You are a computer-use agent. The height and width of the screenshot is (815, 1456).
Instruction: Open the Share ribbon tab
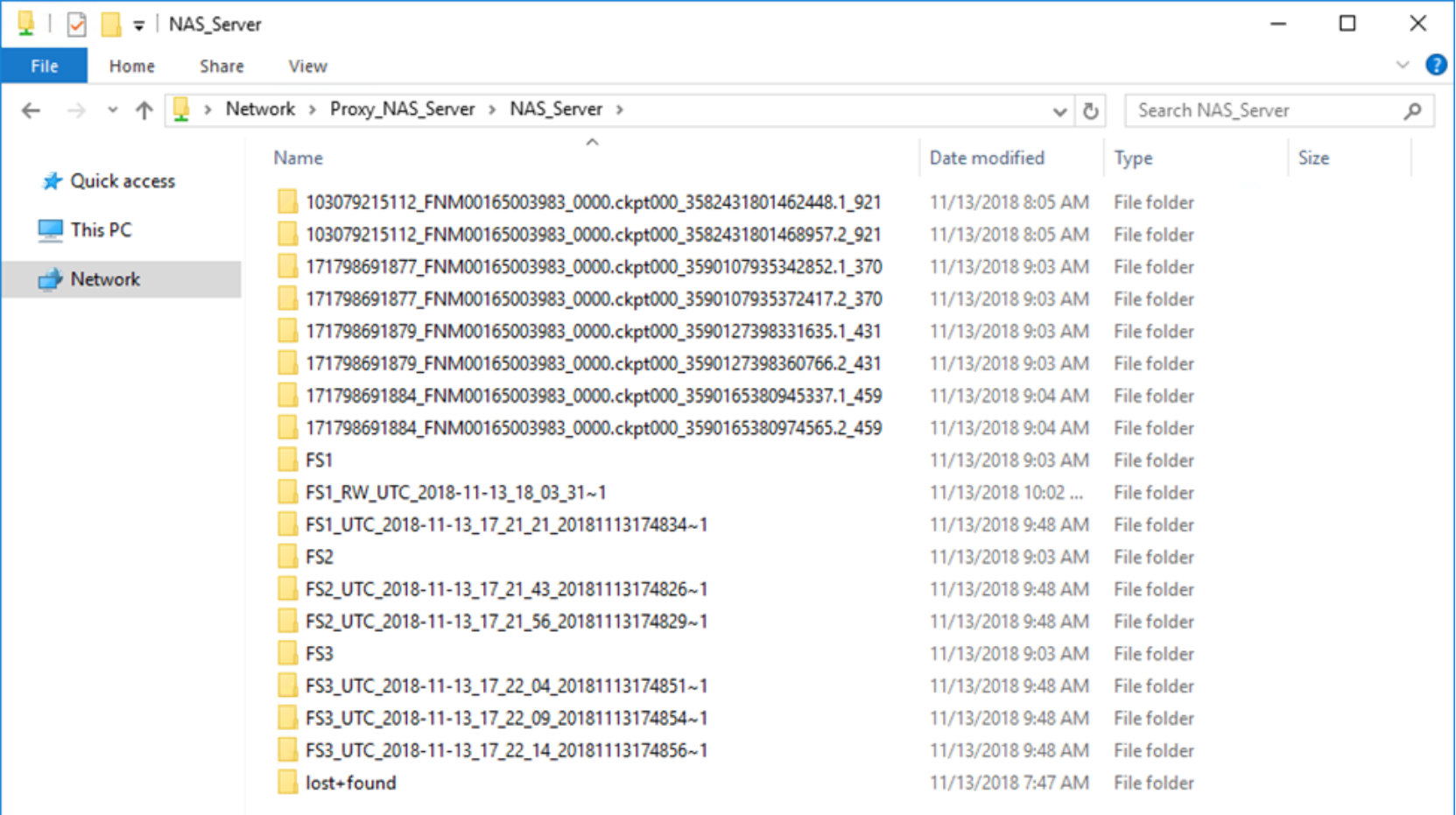(222, 67)
